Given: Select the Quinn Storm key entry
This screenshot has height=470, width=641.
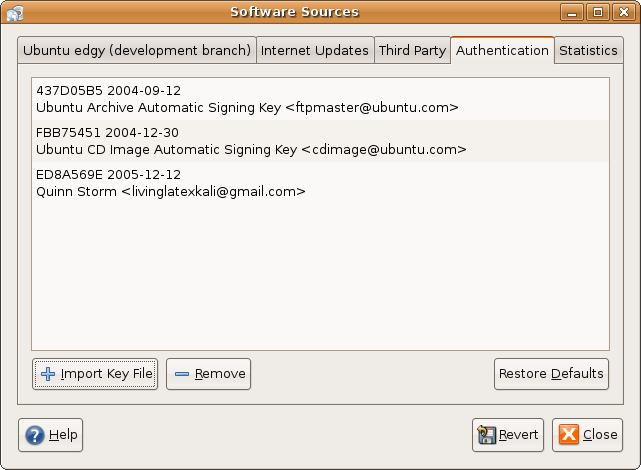Looking at the screenshot, I should 170,183.
